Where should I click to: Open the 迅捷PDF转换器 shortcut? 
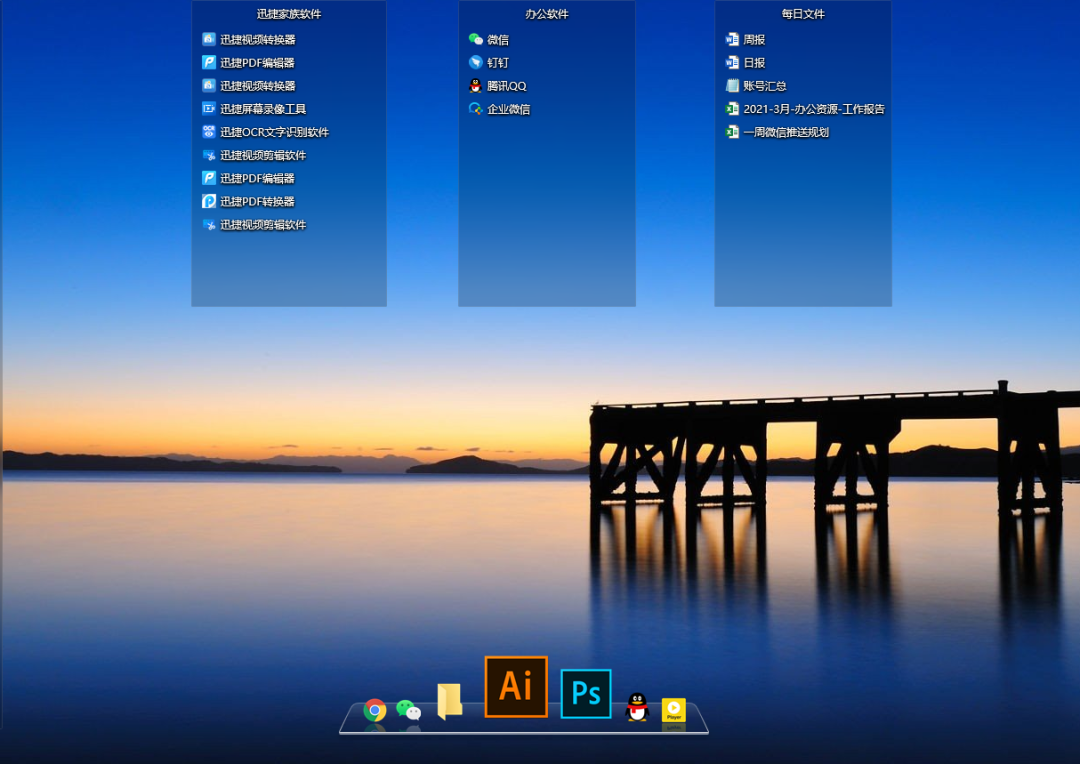pos(249,201)
